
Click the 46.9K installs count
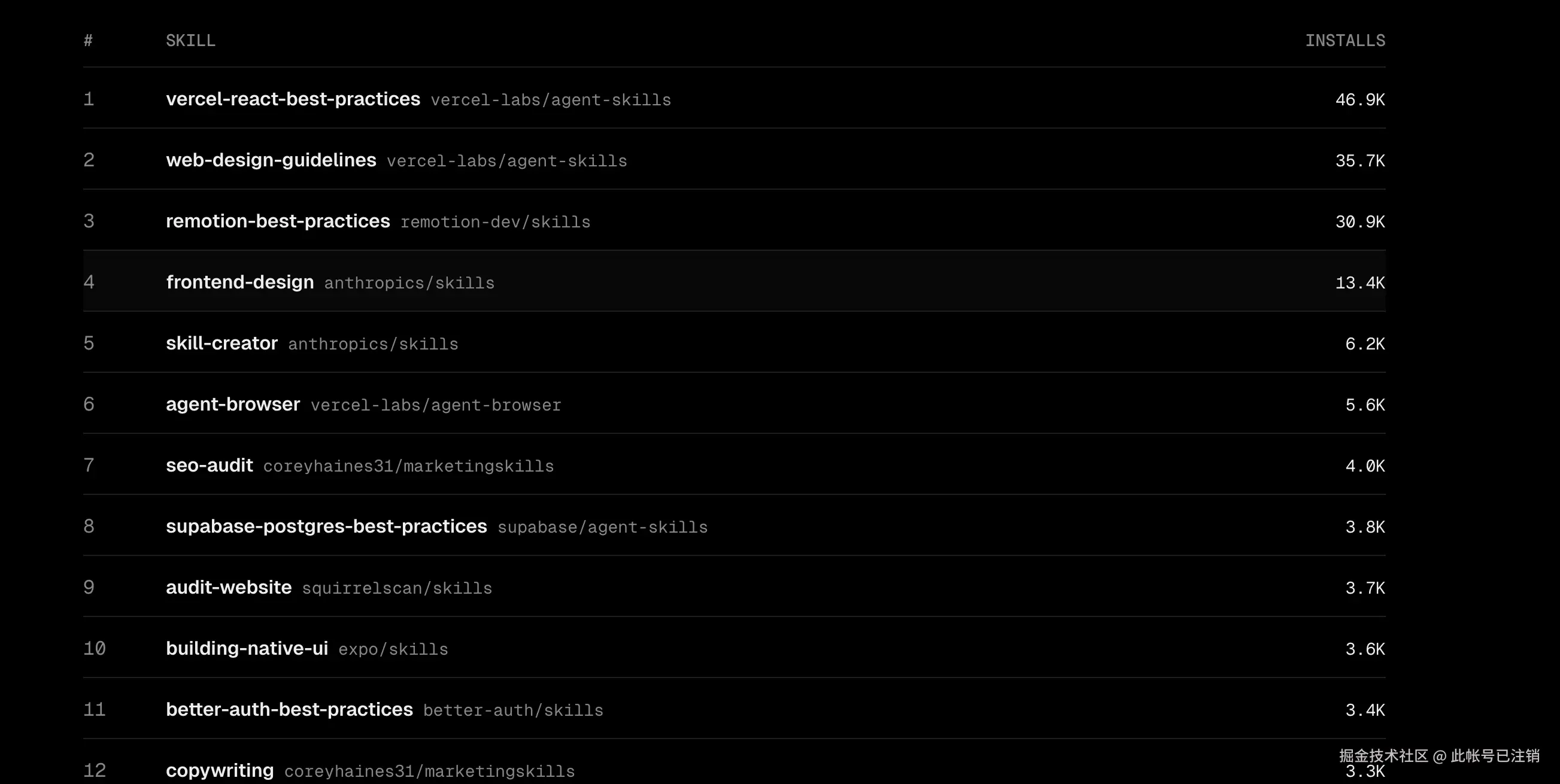pos(1359,100)
